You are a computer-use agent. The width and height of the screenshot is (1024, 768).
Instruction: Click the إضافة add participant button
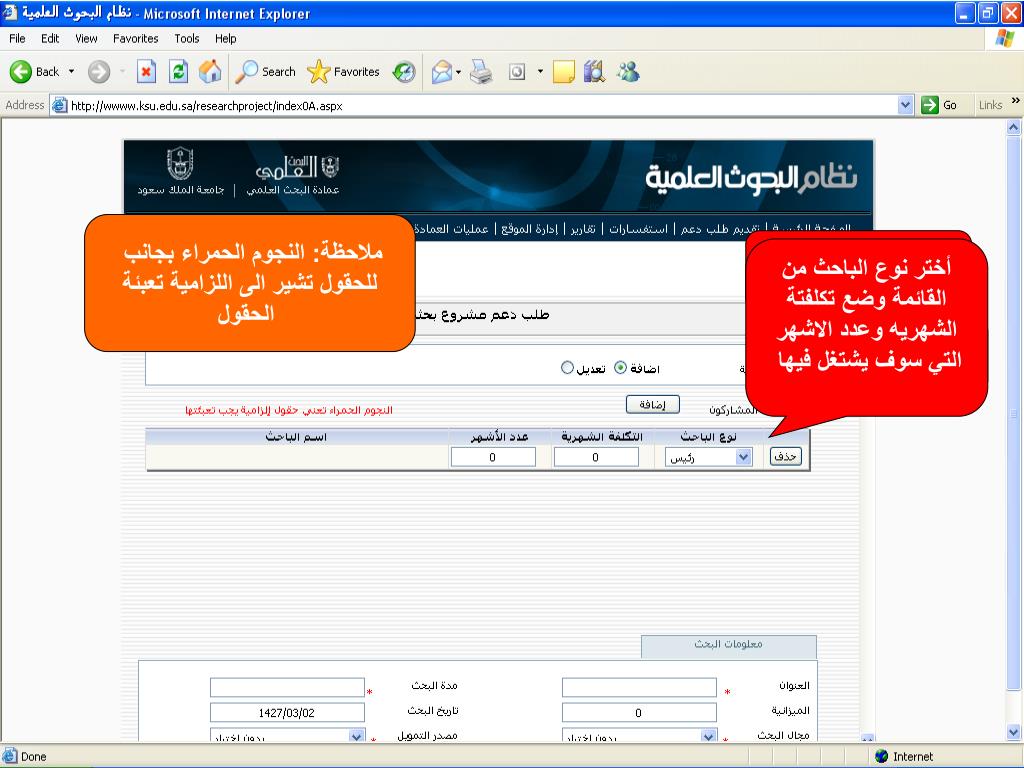[x=652, y=404]
